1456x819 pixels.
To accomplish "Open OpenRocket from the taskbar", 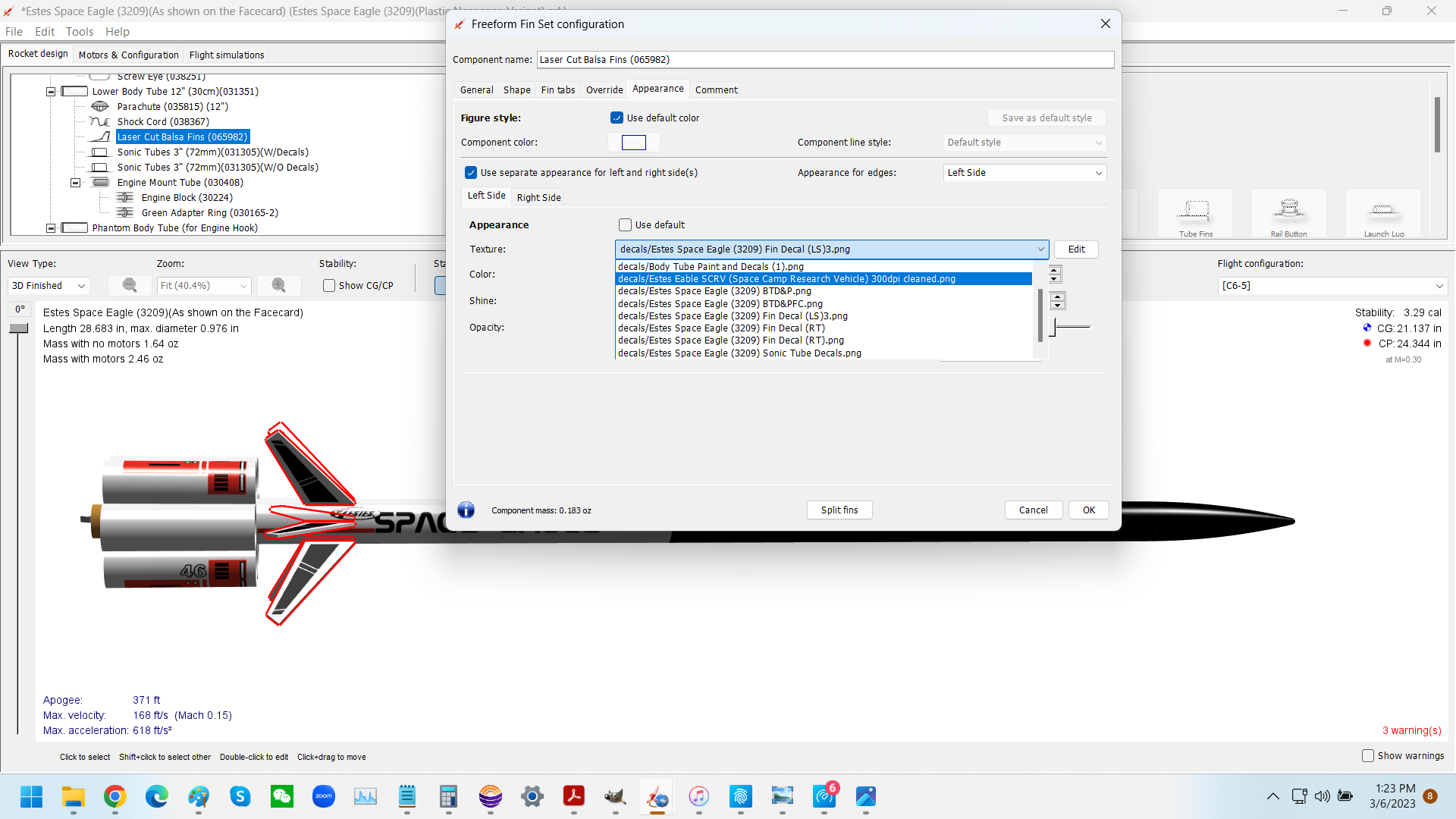I will point(657,797).
